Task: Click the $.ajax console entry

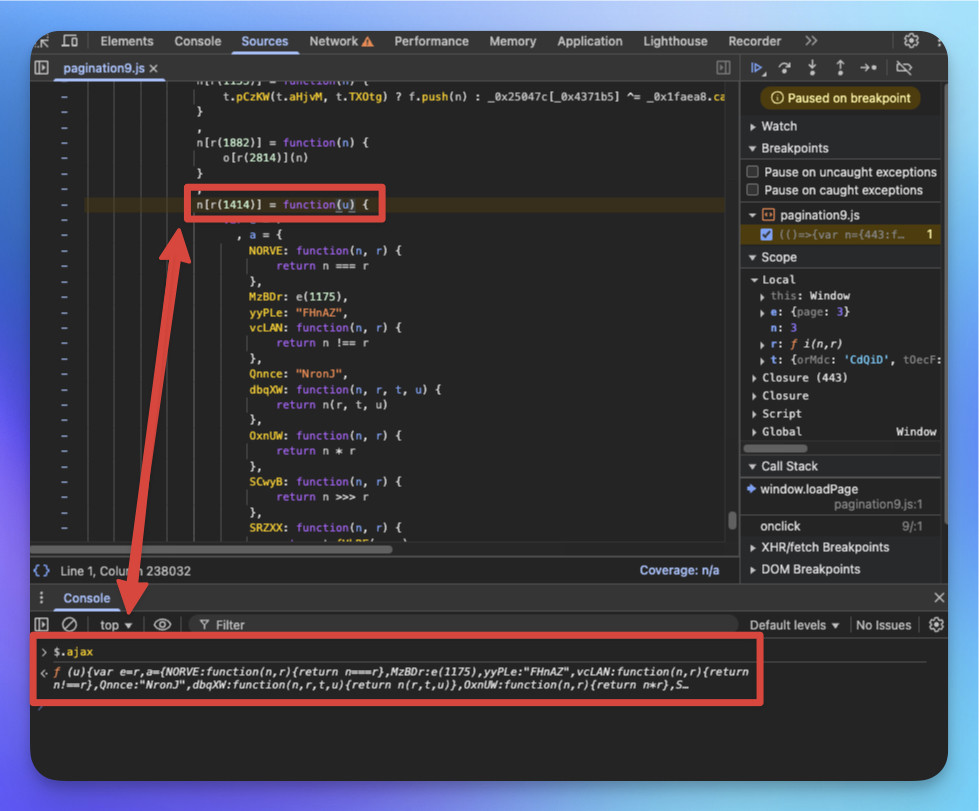Action: [73, 652]
